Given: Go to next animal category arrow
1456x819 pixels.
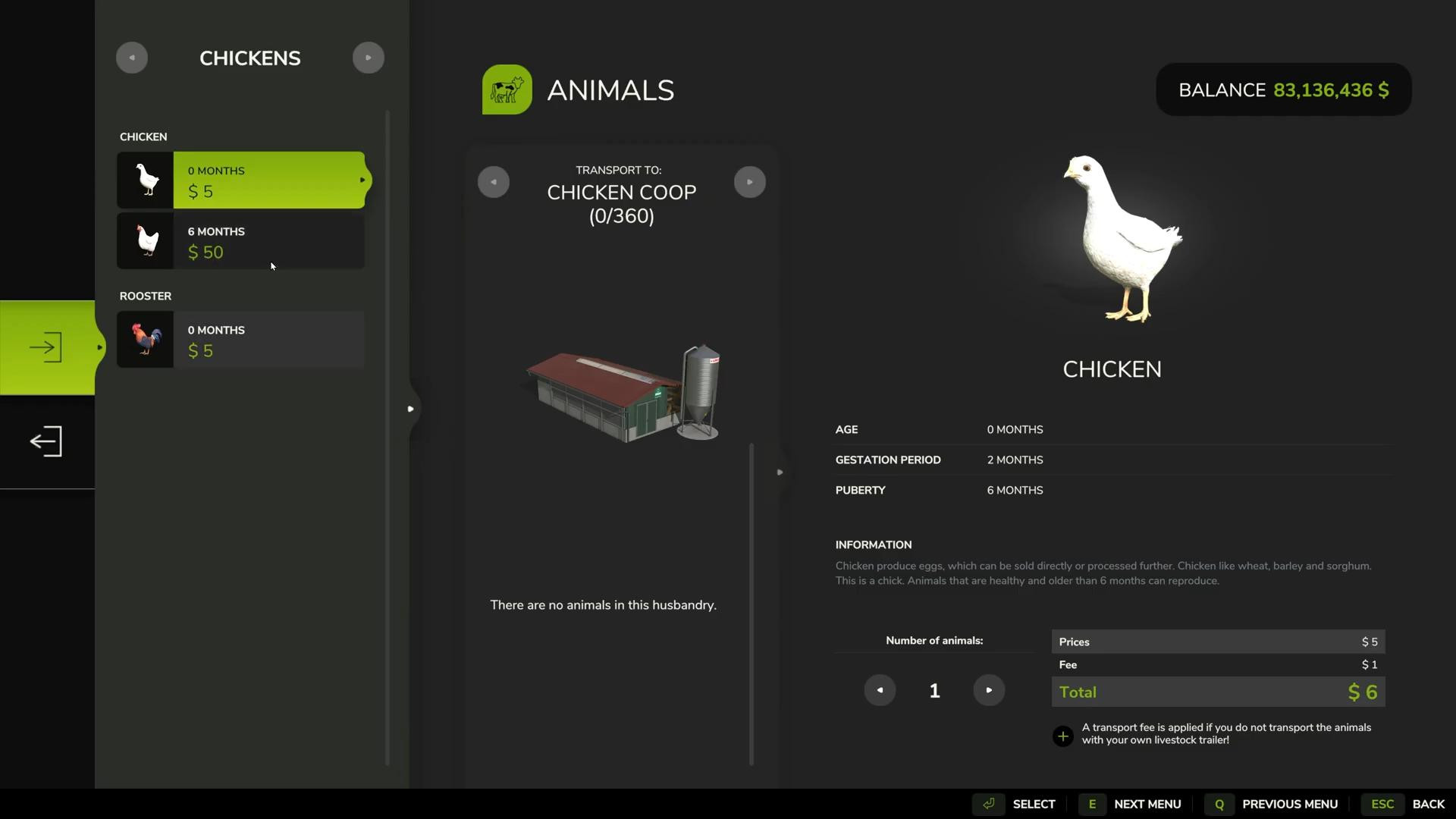Looking at the screenshot, I should click(x=369, y=58).
